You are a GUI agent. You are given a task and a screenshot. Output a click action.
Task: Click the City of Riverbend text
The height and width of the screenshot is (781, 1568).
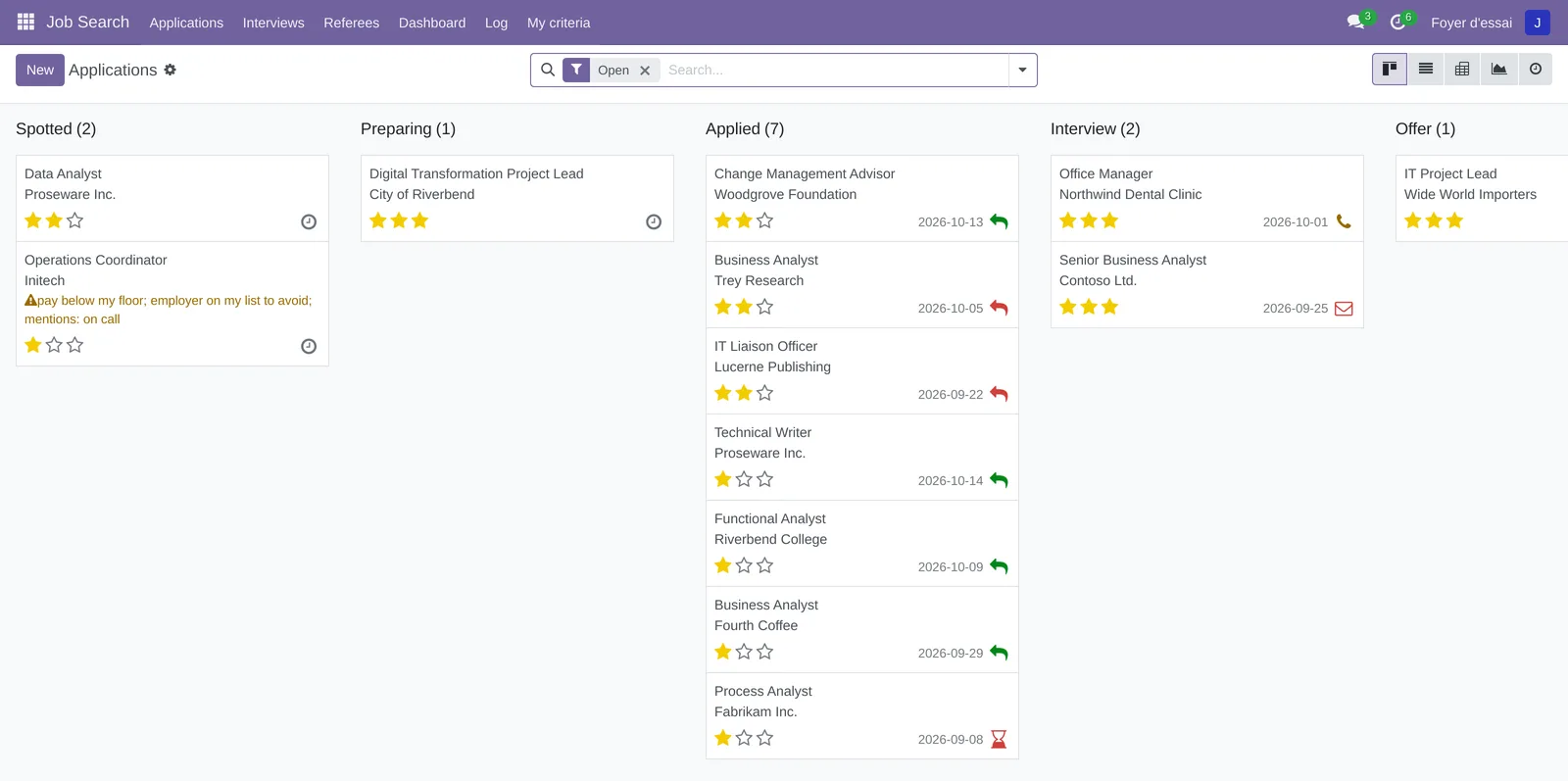pos(422,194)
